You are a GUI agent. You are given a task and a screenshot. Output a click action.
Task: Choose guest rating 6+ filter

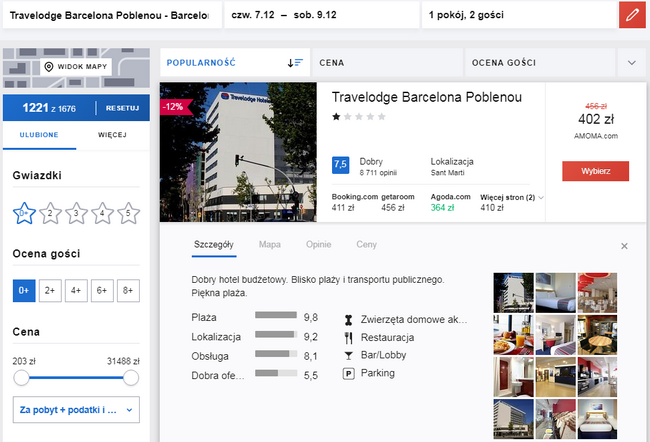click(x=101, y=290)
